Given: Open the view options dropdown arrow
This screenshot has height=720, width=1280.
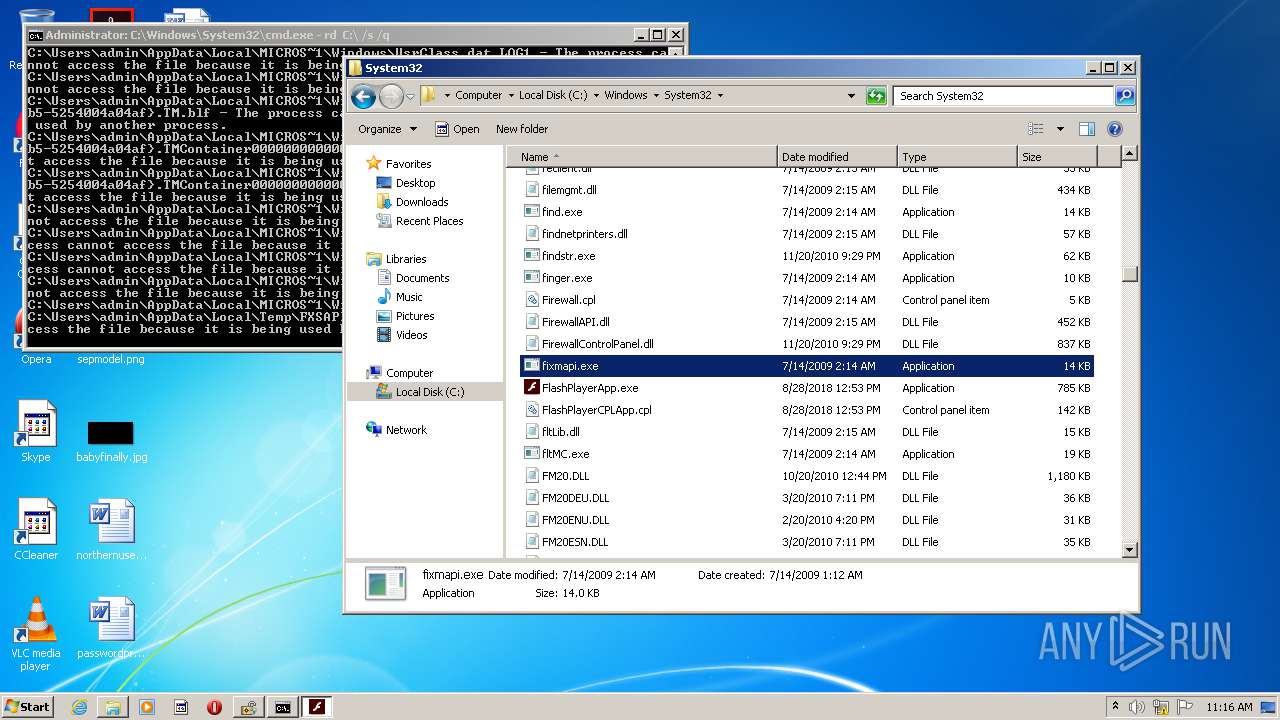Looking at the screenshot, I should point(1060,129).
